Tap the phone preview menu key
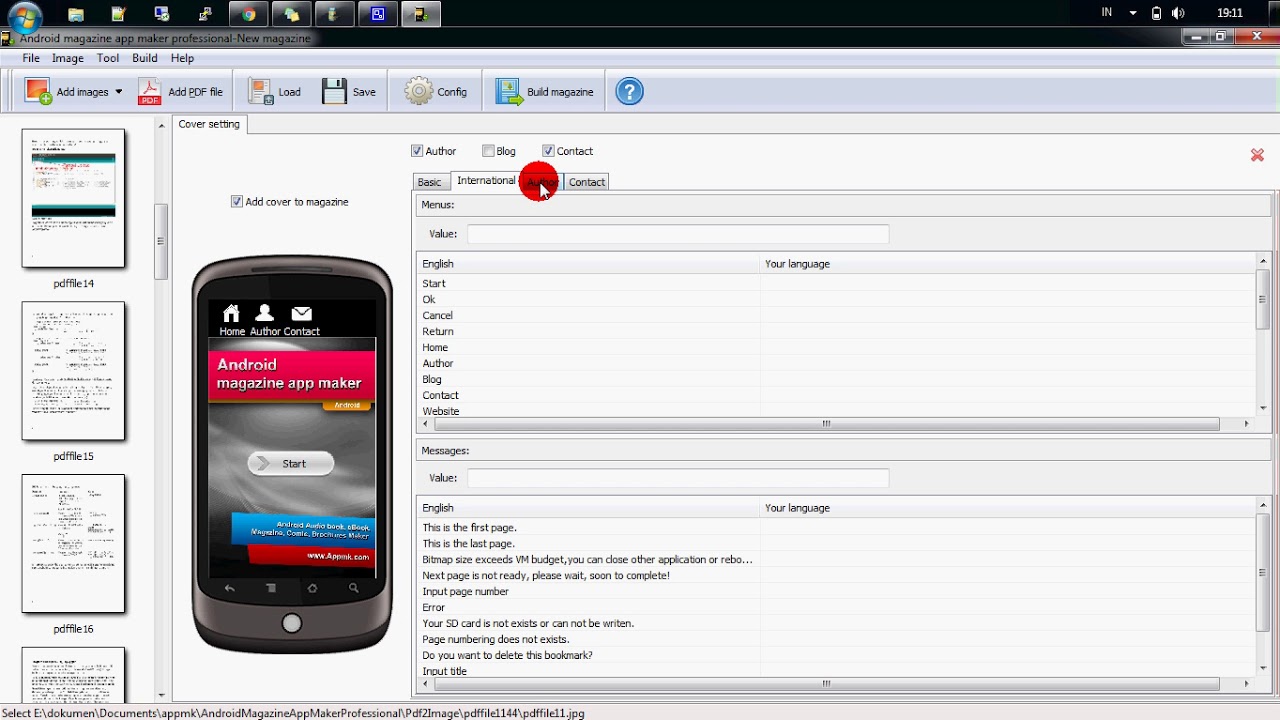This screenshot has width=1280, height=720. pyautogui.click(x=271, y=589)
